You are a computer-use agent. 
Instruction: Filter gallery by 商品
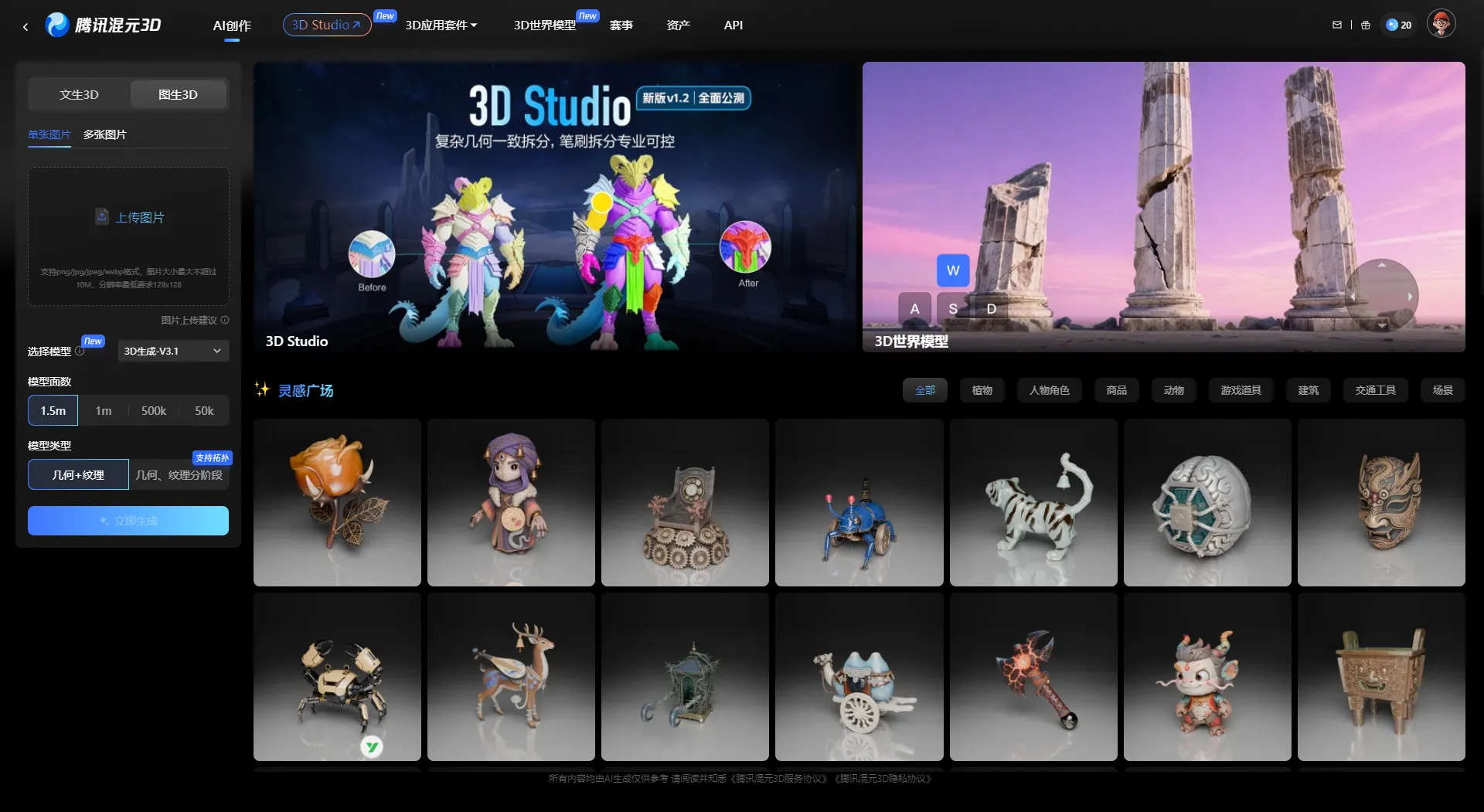[x=1117, y=390]
